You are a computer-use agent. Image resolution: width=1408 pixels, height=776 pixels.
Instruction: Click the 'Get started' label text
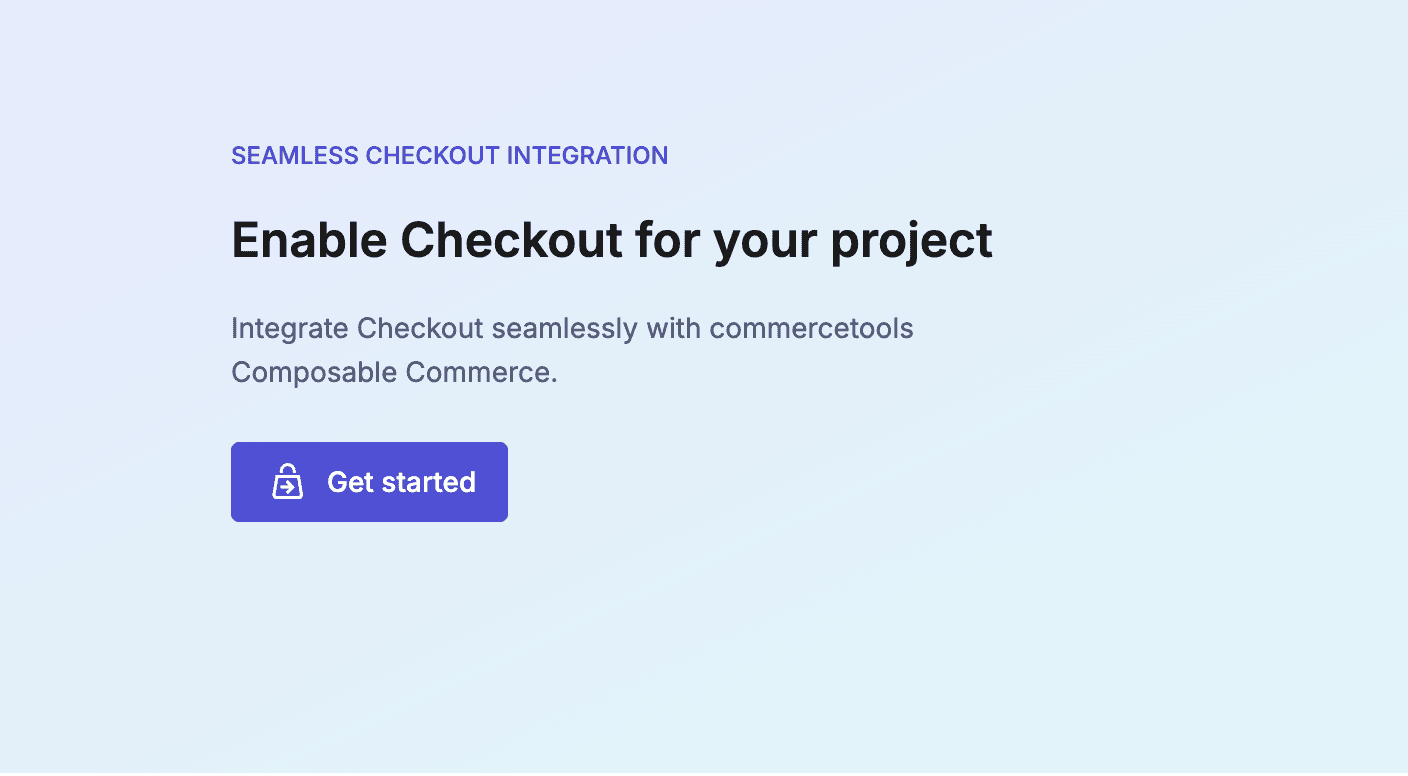(x=400, y=481)
